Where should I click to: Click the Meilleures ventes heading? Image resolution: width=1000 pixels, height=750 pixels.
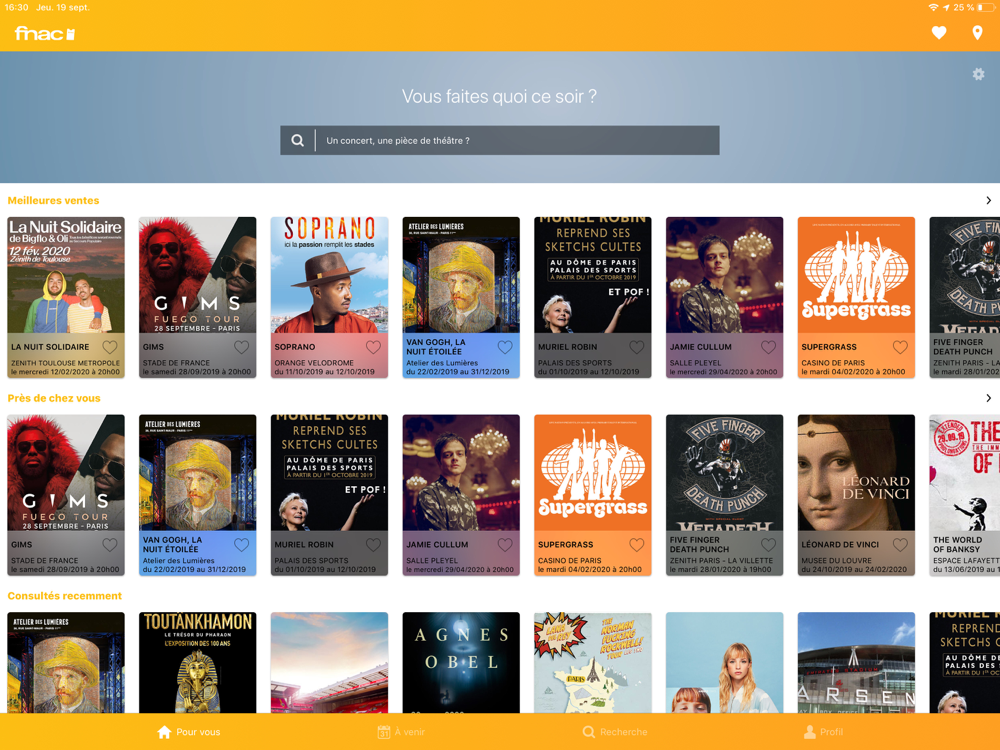(54, 200)
